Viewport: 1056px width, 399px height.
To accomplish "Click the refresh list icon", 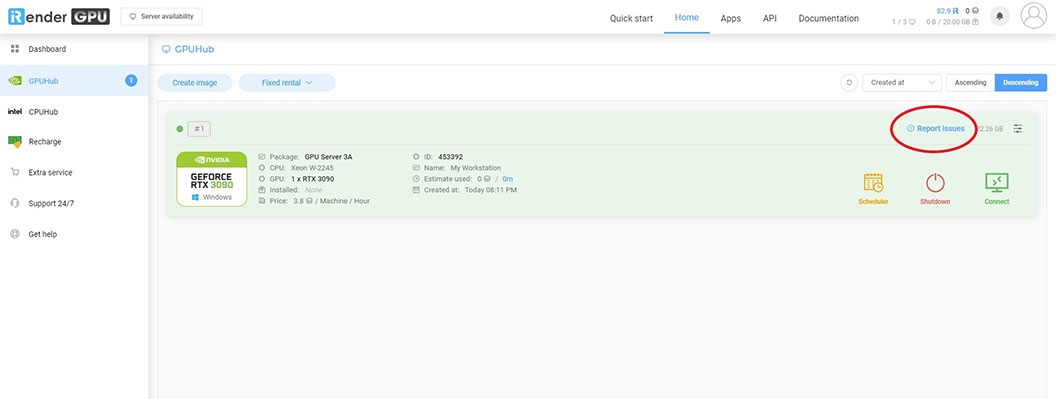I will coord(849,83).
